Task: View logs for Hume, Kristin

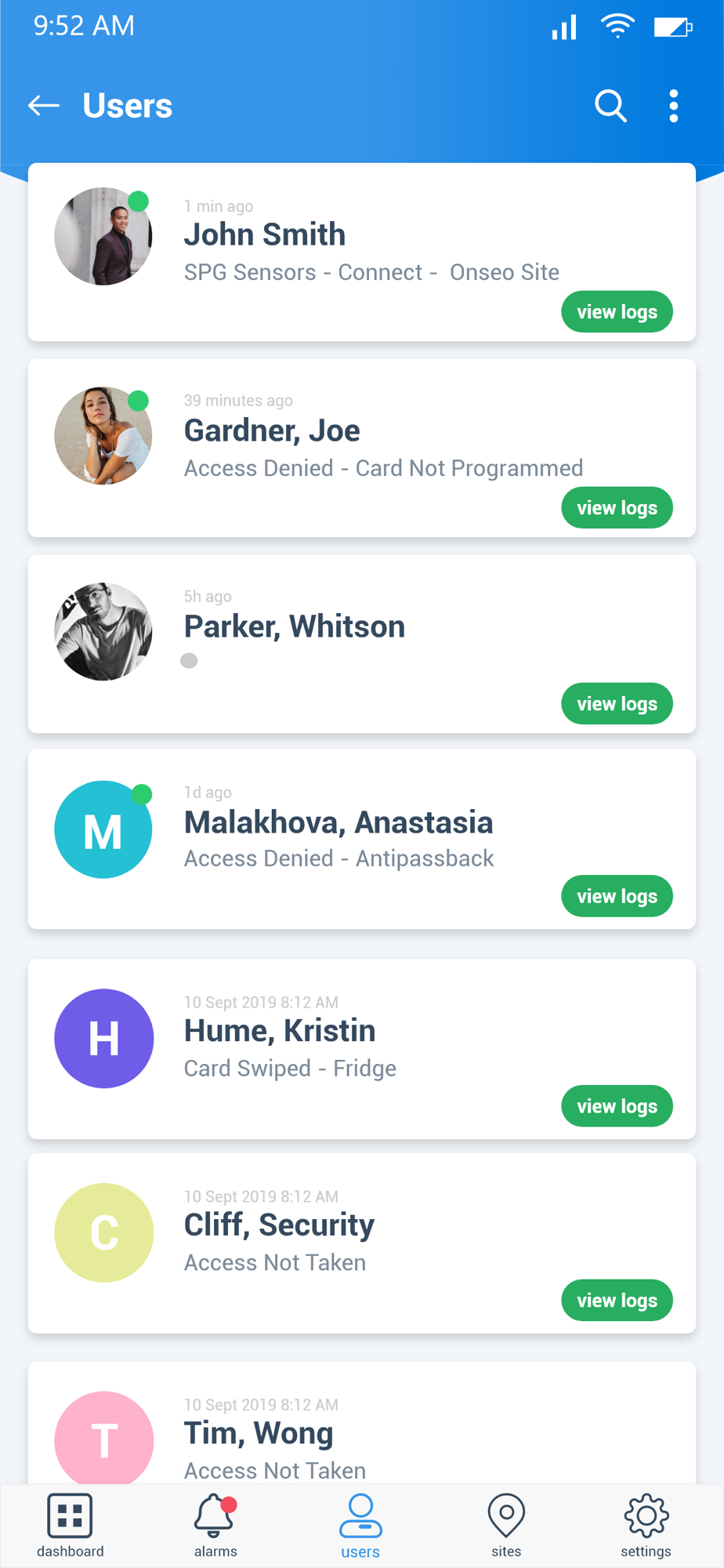Action: (x=617, y=1106)
